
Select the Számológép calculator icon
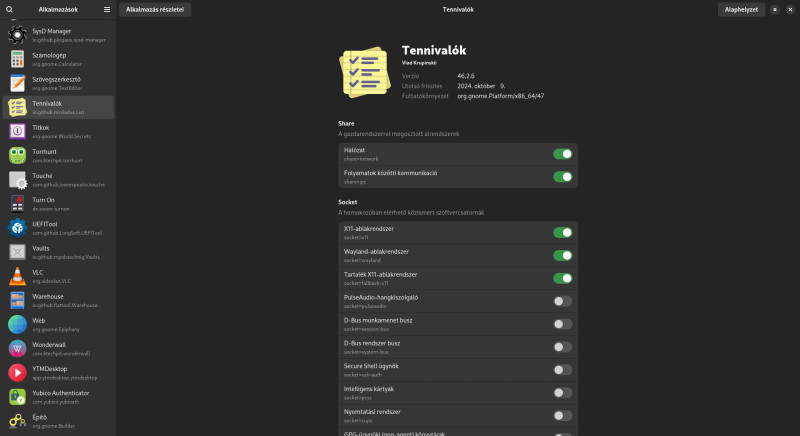pyautogui.click(x=17, y=59)
